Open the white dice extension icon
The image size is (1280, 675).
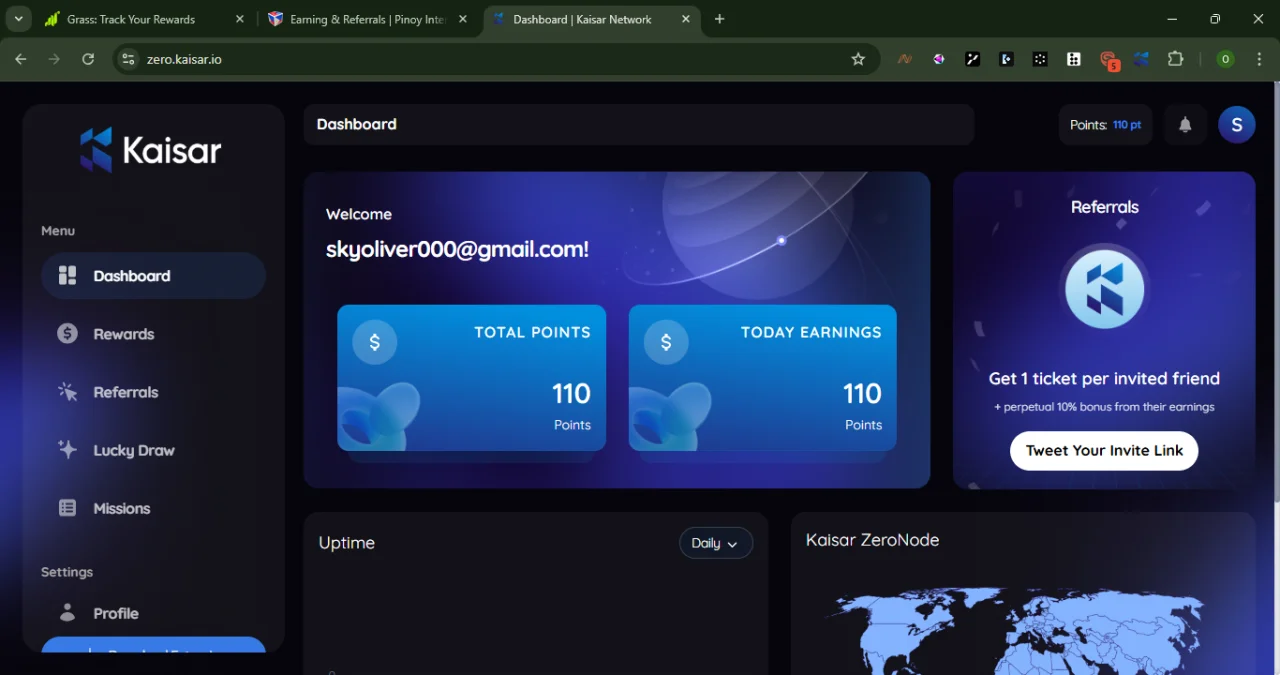pos(1074,59)
